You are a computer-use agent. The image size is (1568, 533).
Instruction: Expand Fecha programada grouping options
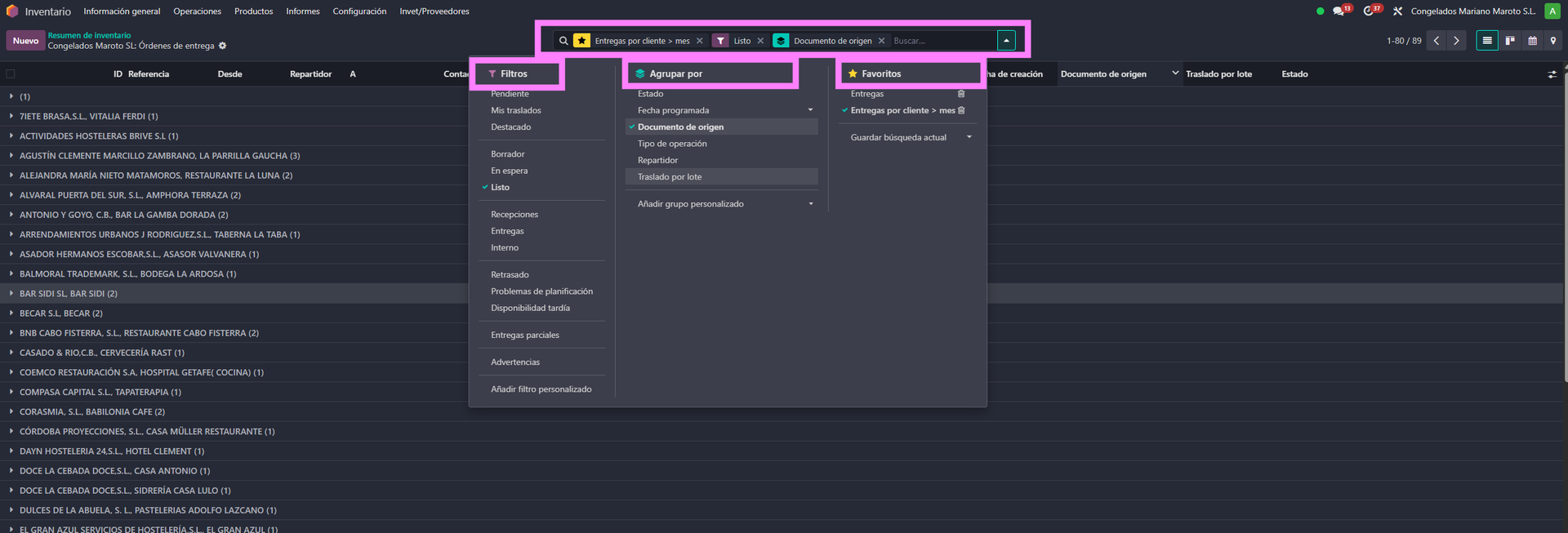[810, 110]
